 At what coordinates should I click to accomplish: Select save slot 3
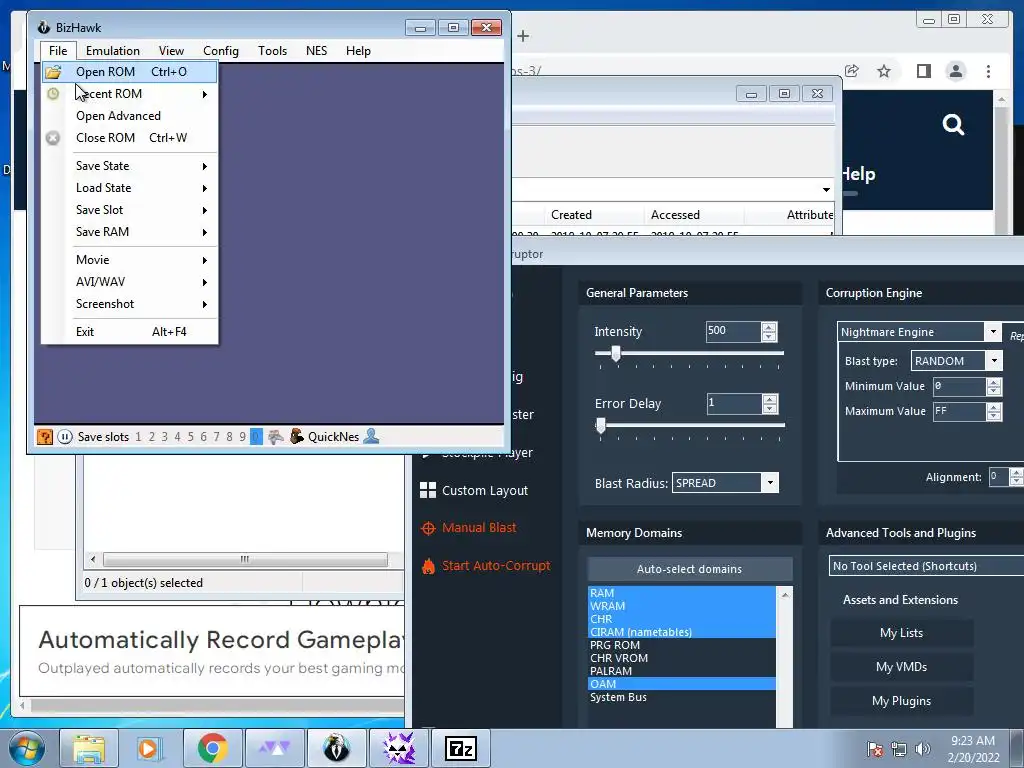(165, 437)
